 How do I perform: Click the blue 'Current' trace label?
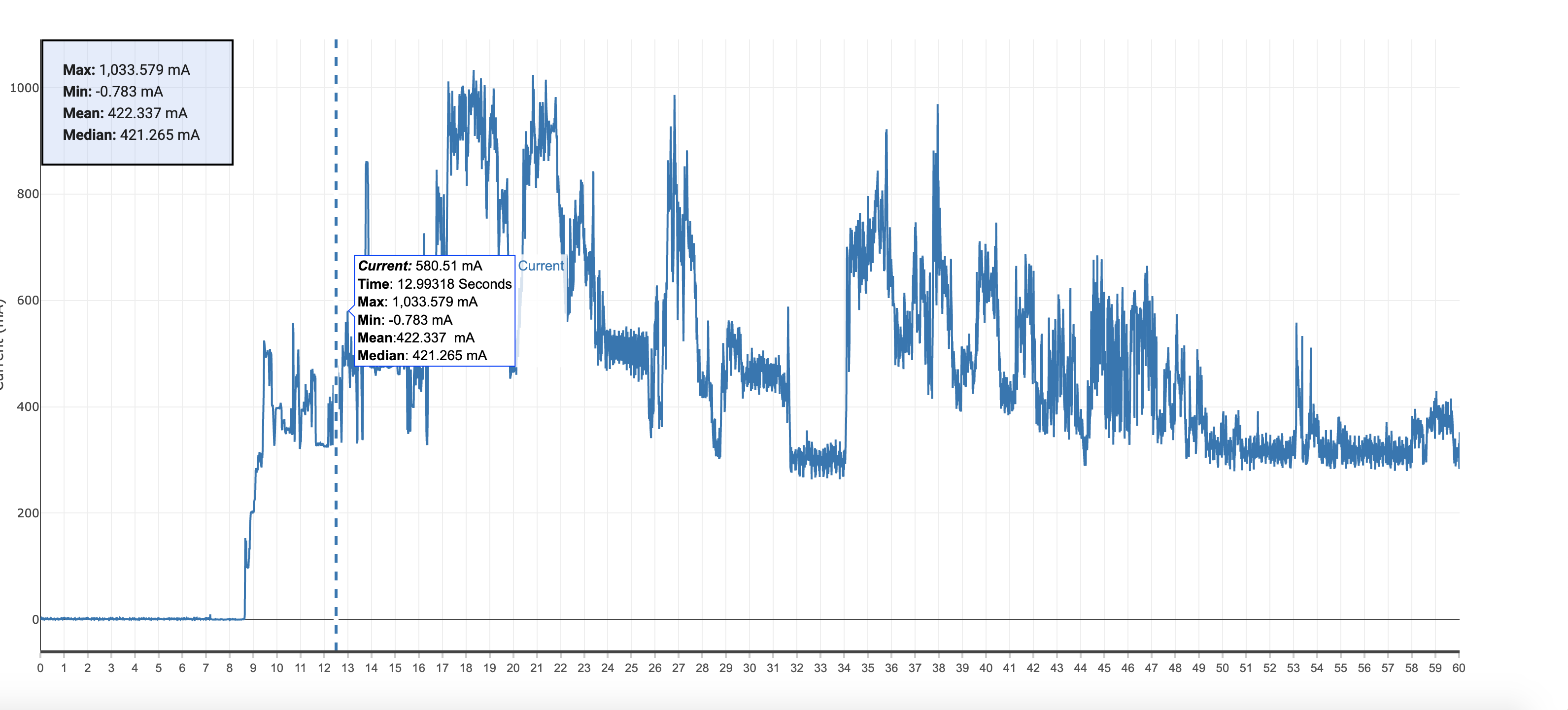click(x=541, y=266)
